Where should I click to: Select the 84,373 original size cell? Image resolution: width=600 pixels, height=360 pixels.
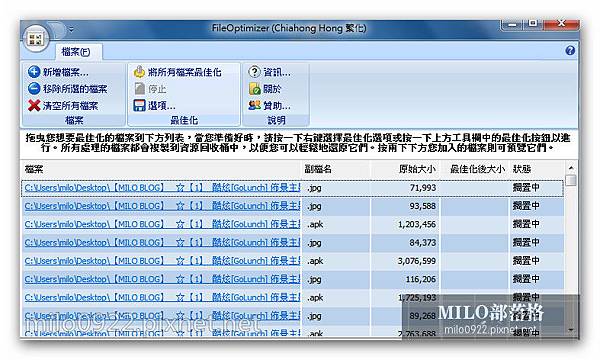(x=405, y=243)
